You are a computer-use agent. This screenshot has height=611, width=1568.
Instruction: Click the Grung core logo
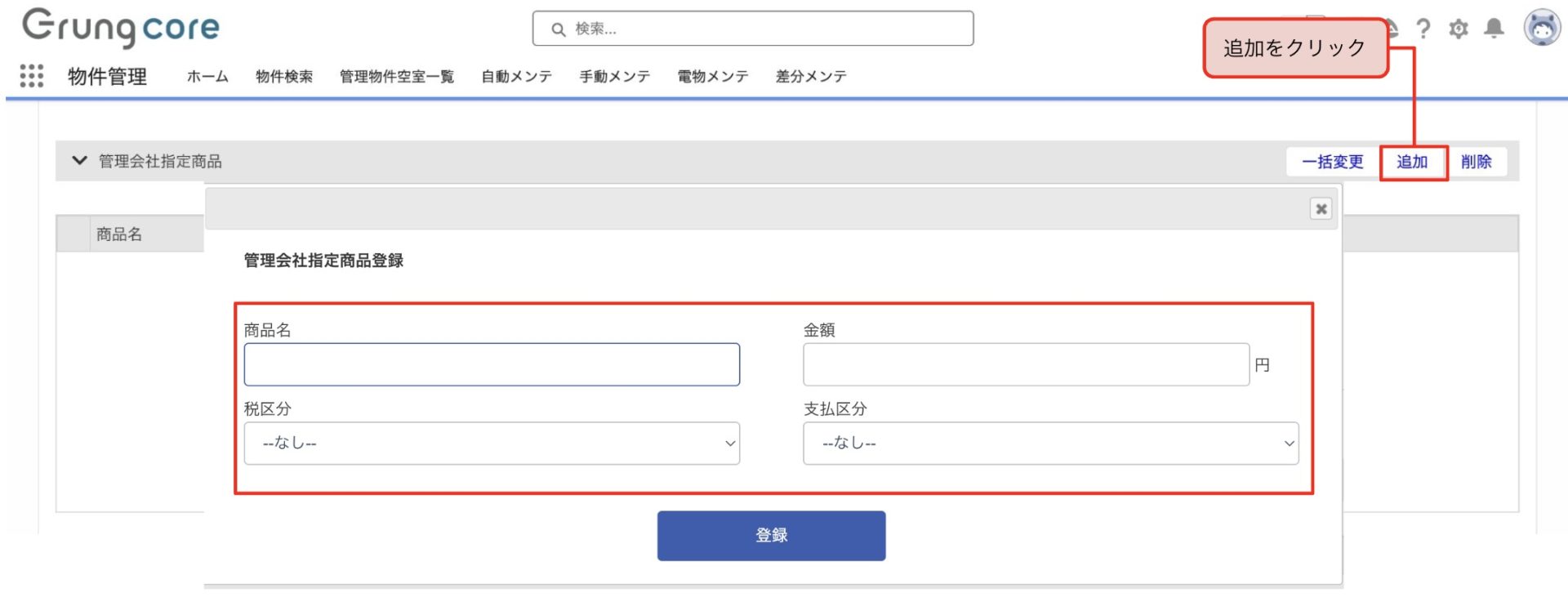pyautogui.click(x=121, y=27)
